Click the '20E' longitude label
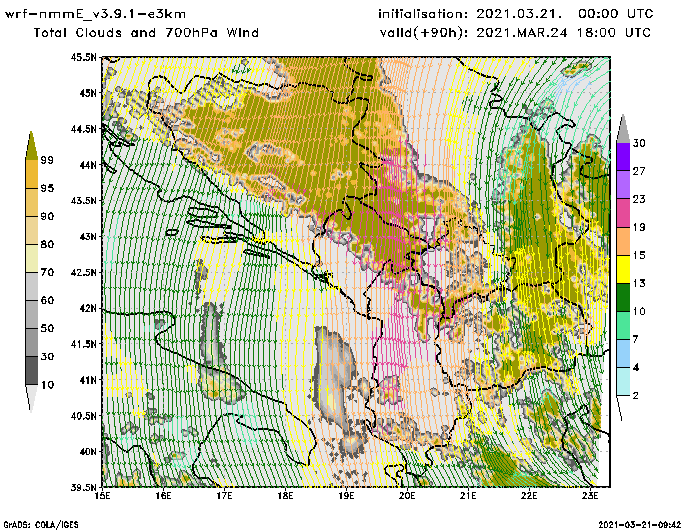700x530 pixels. pos(407,496)
